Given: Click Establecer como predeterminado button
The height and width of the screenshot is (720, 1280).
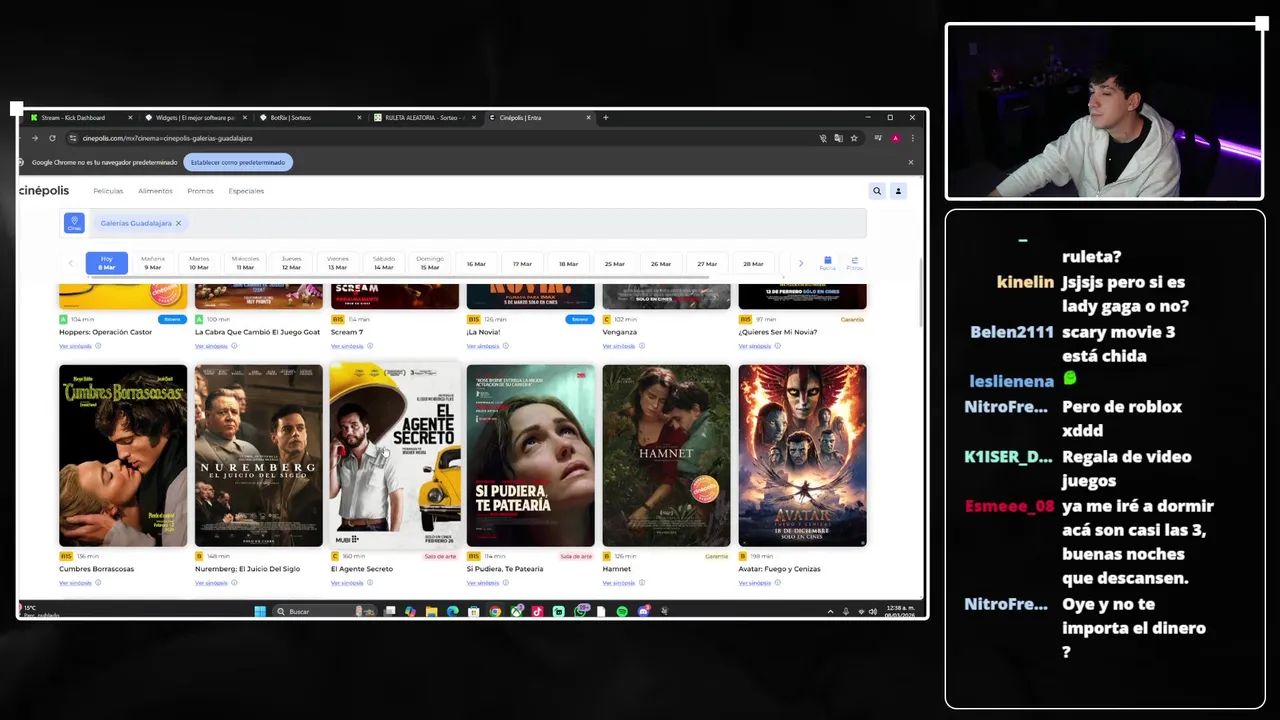Looking at the screenshot, I should pyautogui.click(x=238, y=162).
